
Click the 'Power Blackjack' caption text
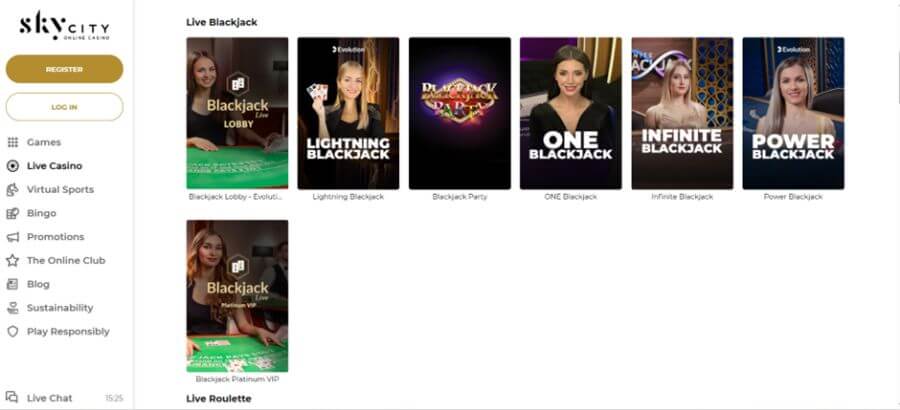point(793,197)
